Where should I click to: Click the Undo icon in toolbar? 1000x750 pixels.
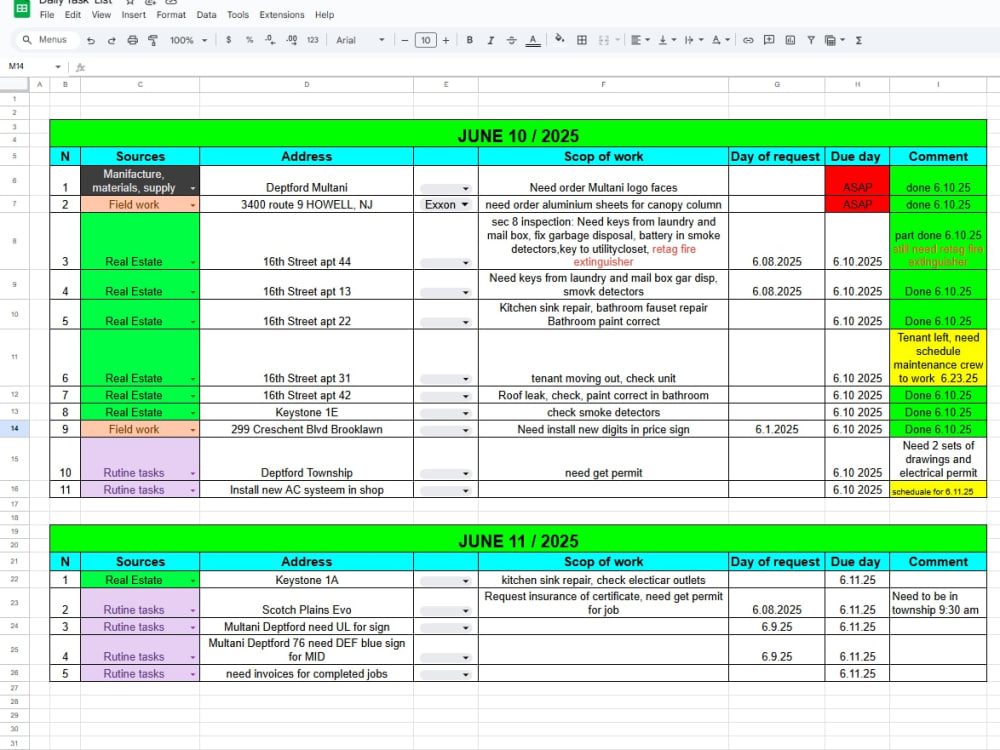click(91, 40)
